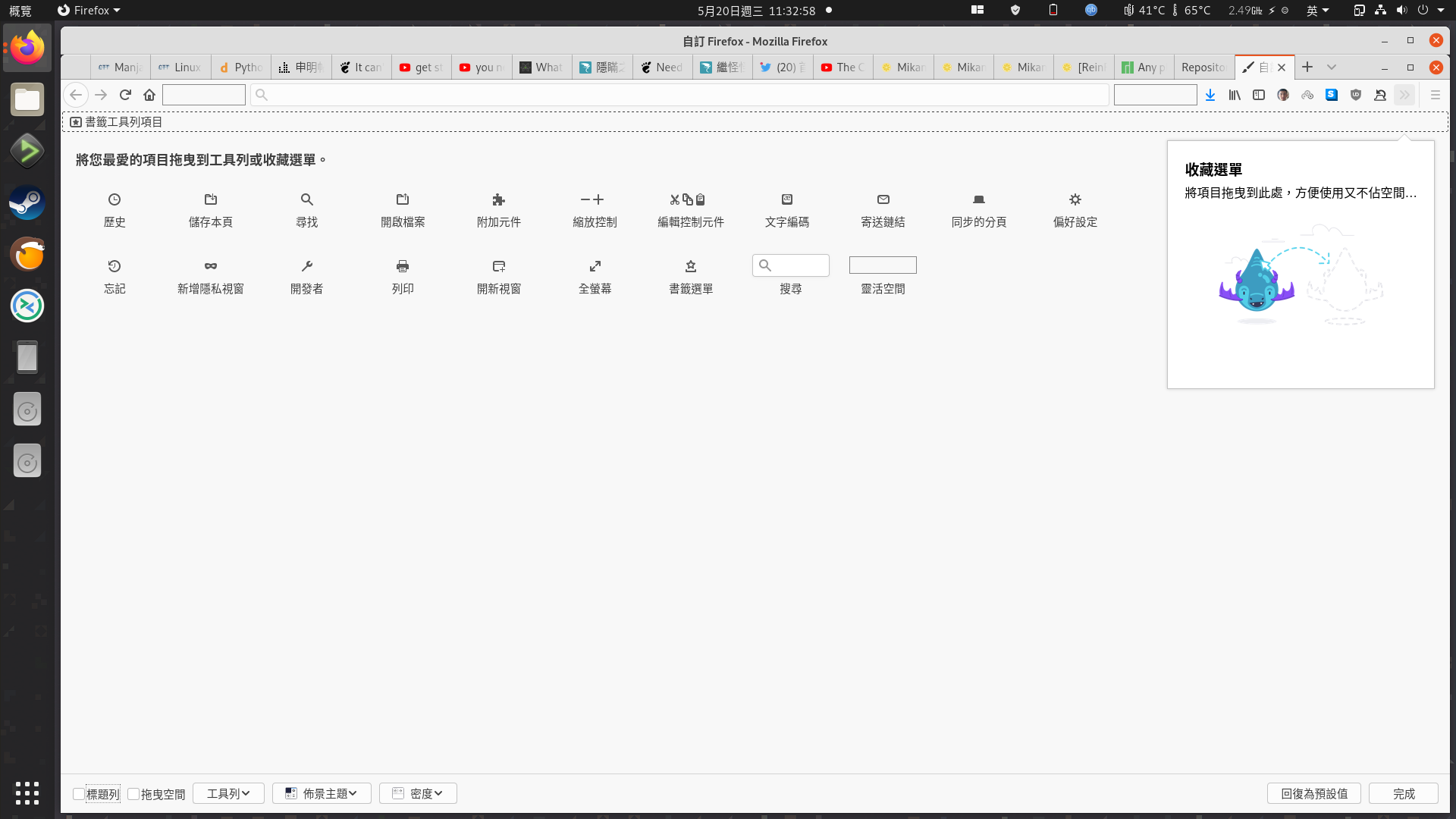The height and width of the screenshot is (819, 1456).
Task: Switch to the 'Any p' tab
Action: click(x=1144, y=67)
